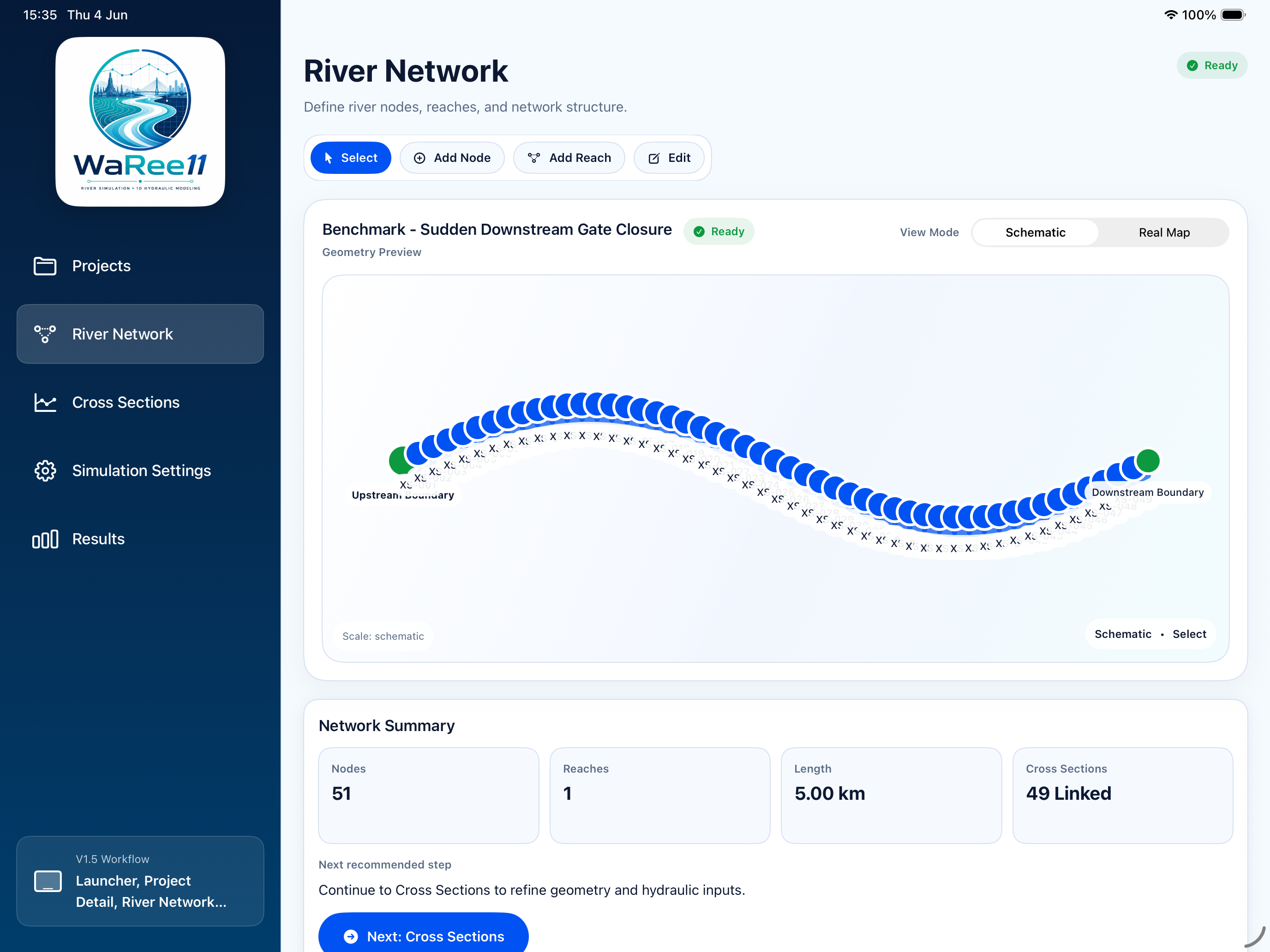Click the Schematic • Select status pill

point(1150,634)
